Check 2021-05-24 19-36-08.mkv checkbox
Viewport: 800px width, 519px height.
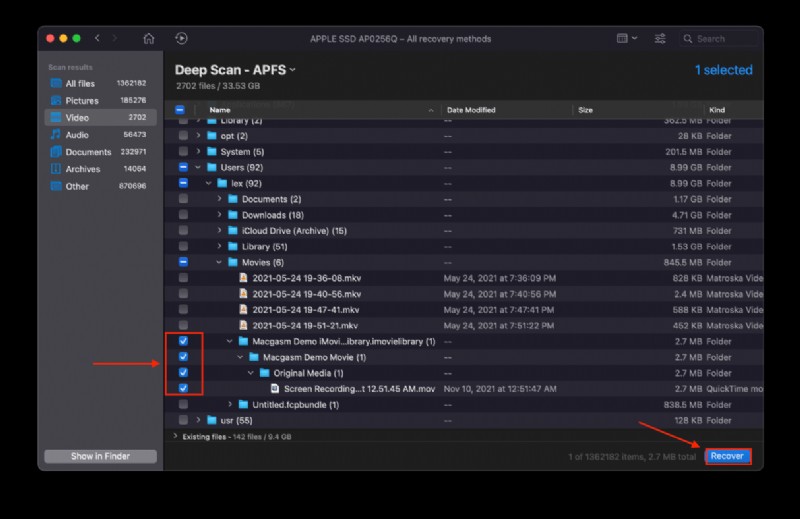click(x=183, y=278)
